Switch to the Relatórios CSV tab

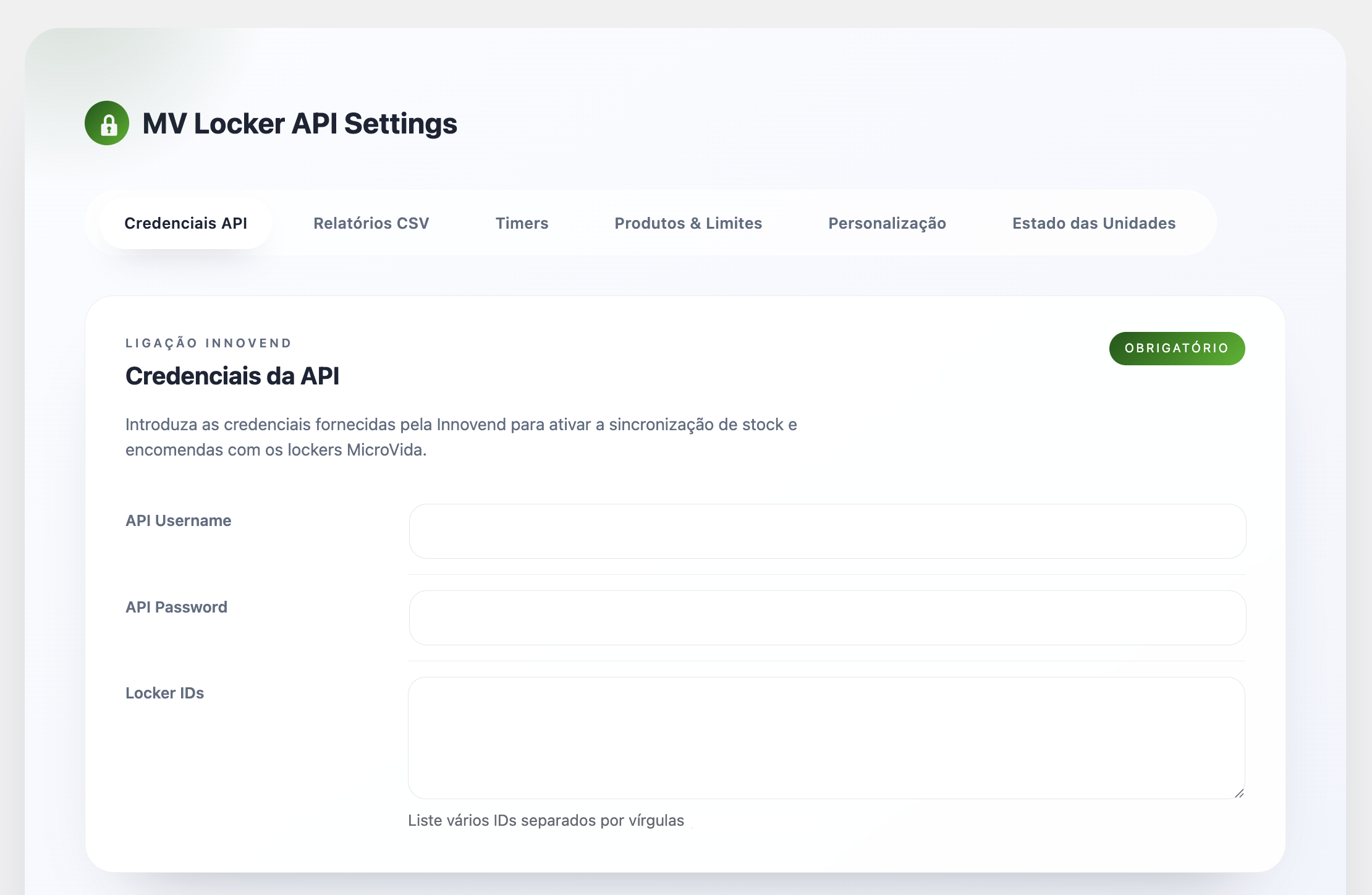point(371,223)
